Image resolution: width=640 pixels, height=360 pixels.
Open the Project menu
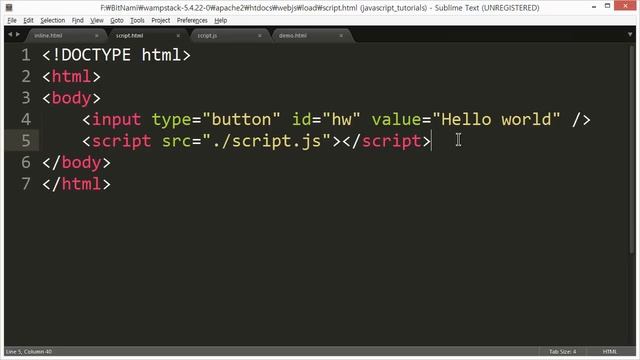160,20
